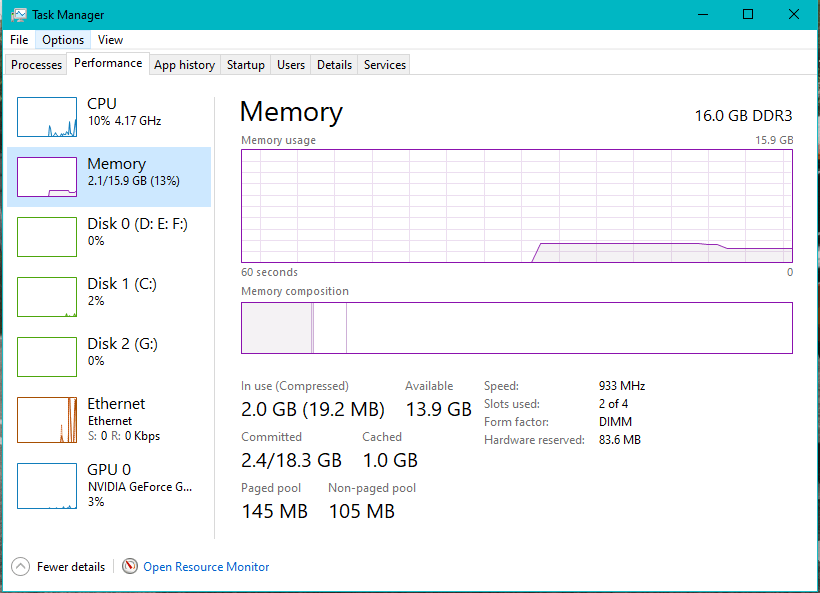Viewport: 820px width, 593px height.
Task: Click the Resource Monitor gauge icon
Action: point(130,567)
